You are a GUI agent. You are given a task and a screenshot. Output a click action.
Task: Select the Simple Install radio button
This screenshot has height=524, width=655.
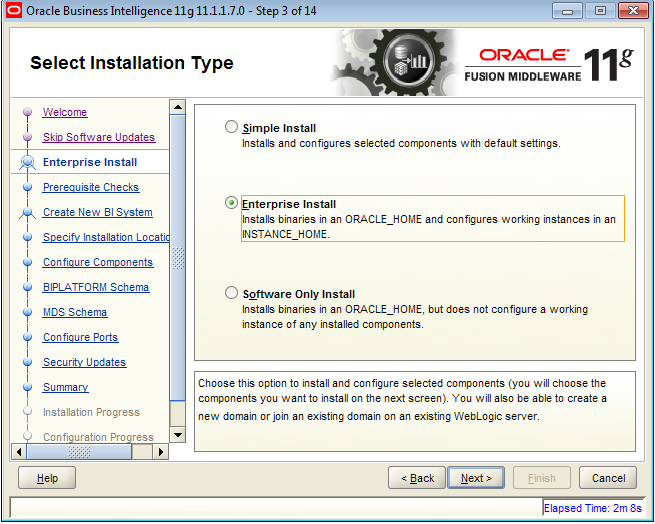231,127
